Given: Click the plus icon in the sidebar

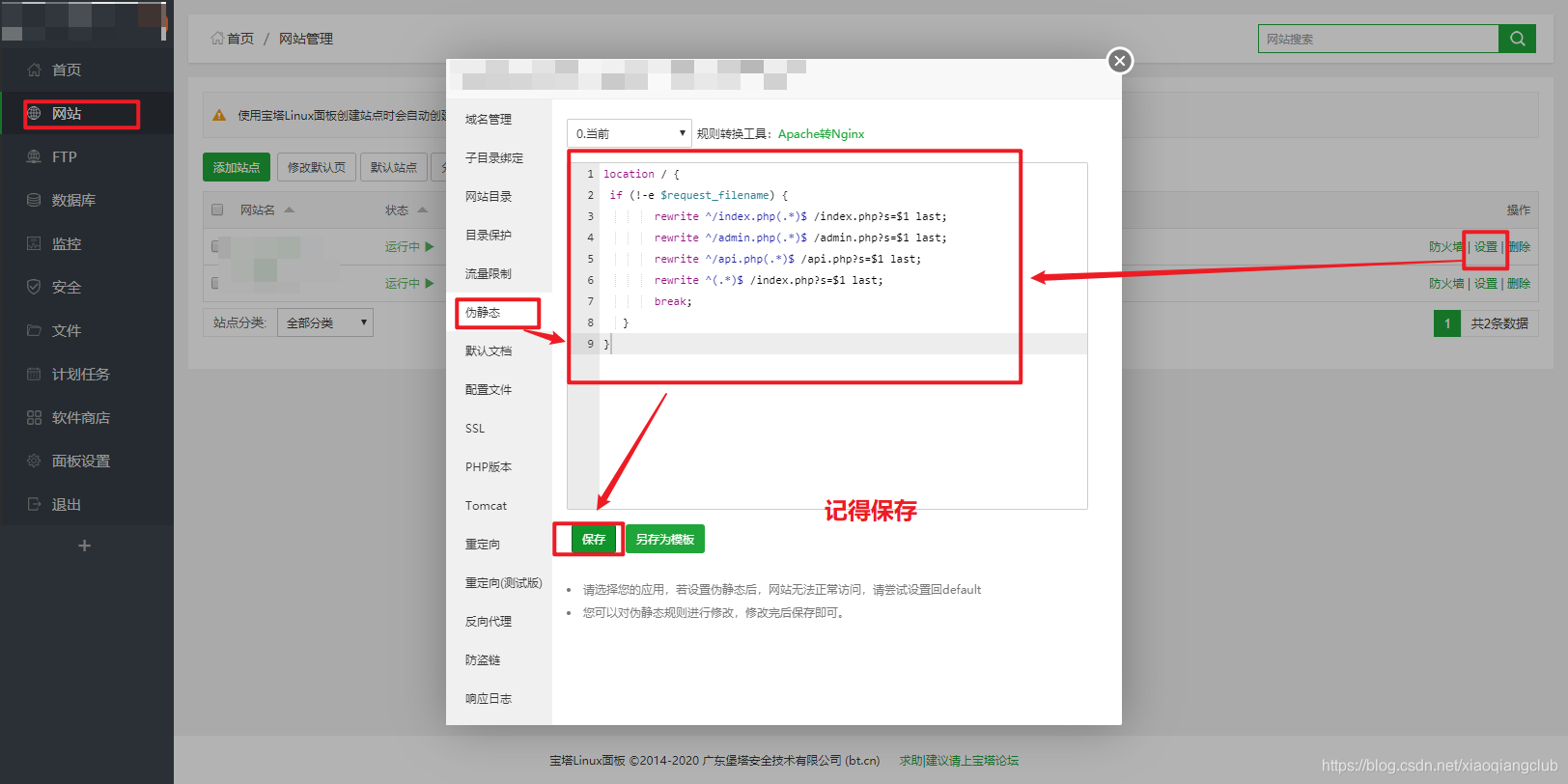Looking at the screenshot, I should point(85,546).
